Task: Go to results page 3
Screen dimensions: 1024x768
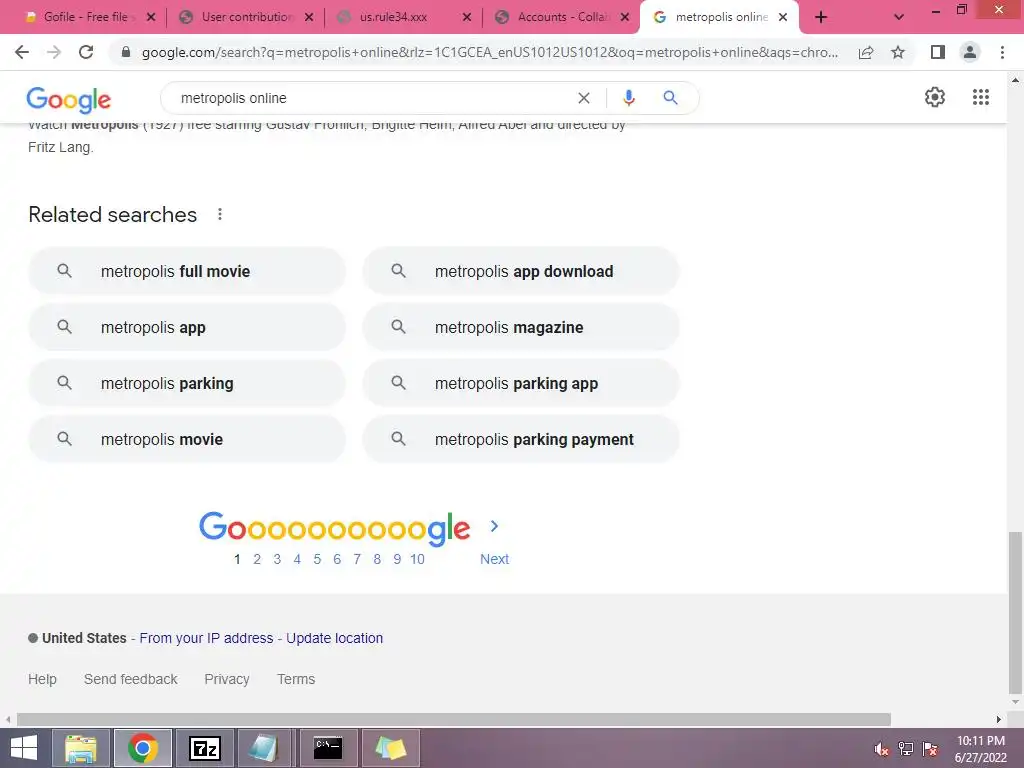Action: (277, 559)
